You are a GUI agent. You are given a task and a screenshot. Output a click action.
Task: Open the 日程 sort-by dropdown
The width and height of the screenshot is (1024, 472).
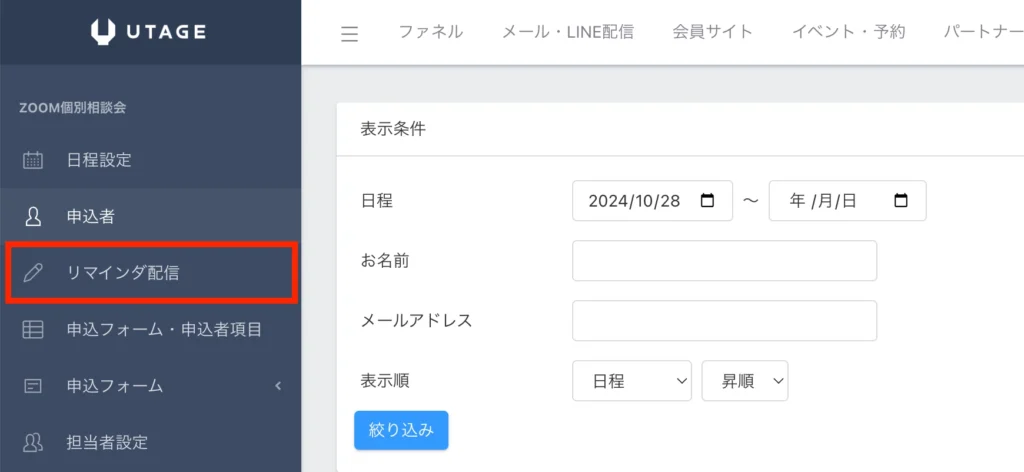(632, 381)
